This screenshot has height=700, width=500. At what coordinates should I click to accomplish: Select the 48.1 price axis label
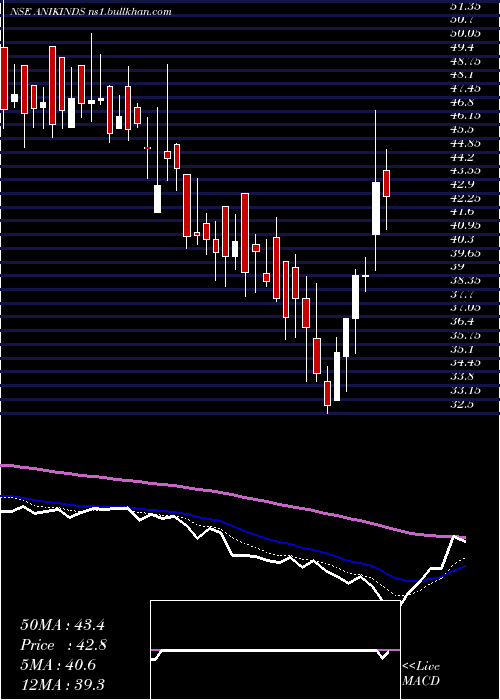pos(462,75)
